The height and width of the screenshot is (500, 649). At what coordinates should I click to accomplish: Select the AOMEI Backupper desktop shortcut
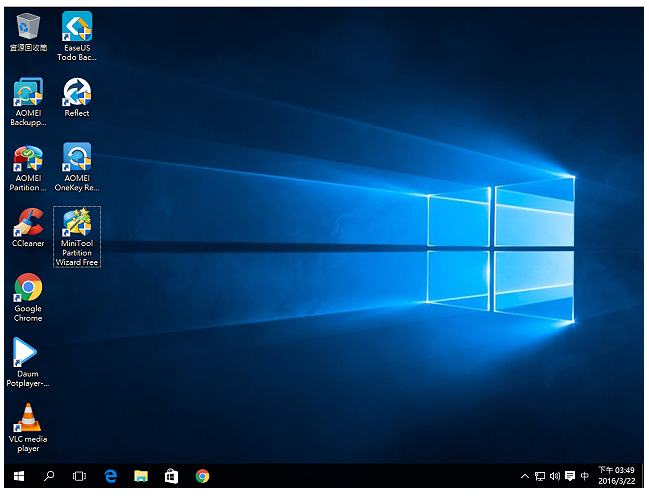click(x=28, y=101)
